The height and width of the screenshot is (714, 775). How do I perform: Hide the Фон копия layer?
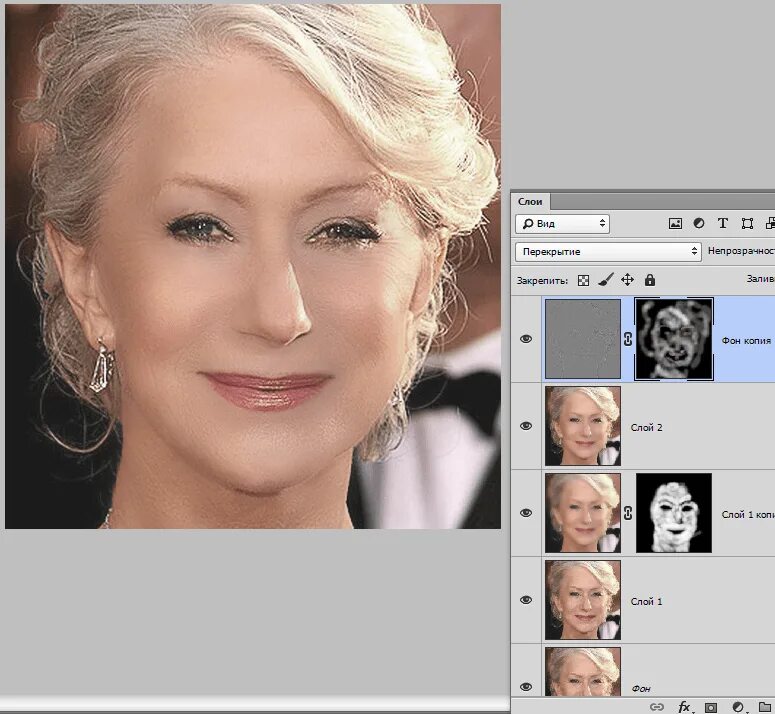526,339
